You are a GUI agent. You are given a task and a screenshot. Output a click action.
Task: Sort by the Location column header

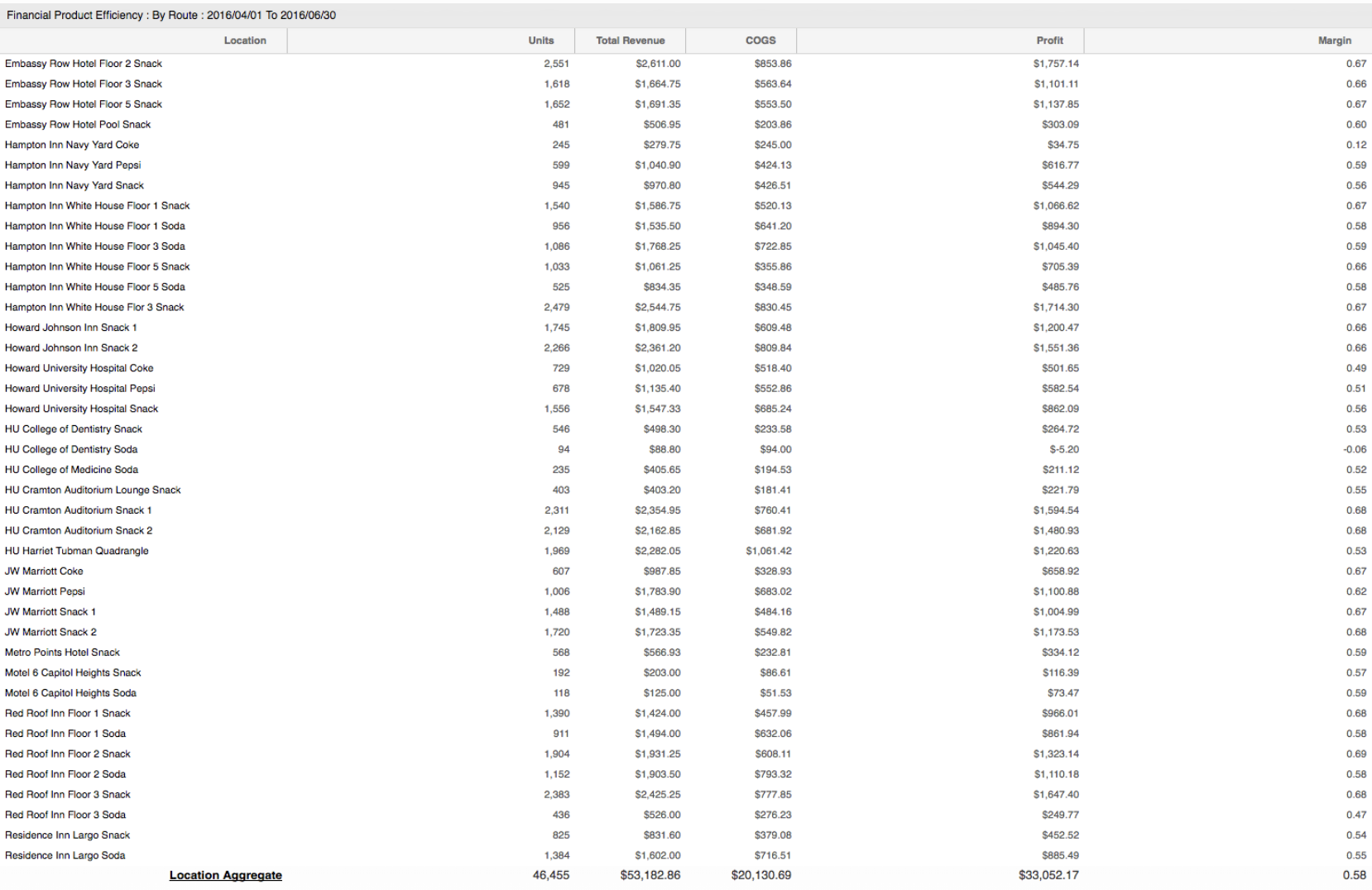tap(144, 41)
